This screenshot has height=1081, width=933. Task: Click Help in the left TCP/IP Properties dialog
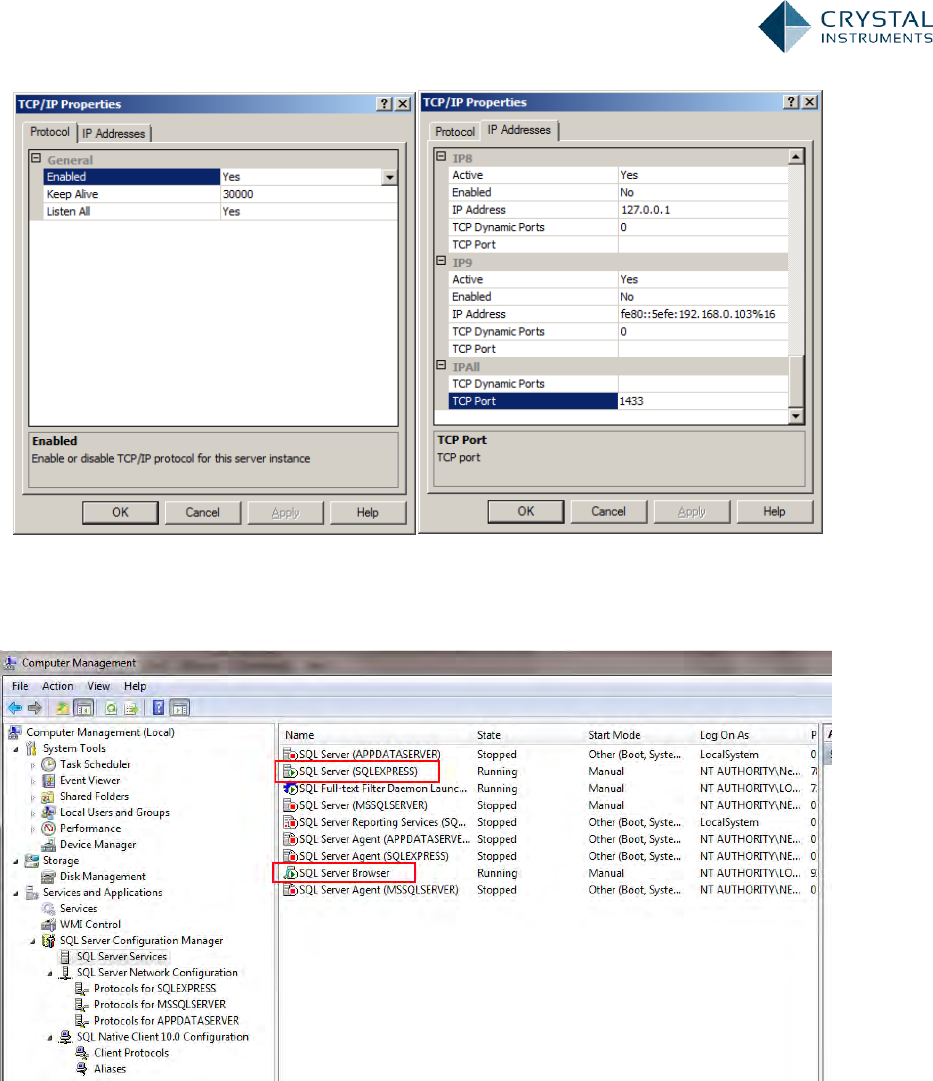[368, 512]
